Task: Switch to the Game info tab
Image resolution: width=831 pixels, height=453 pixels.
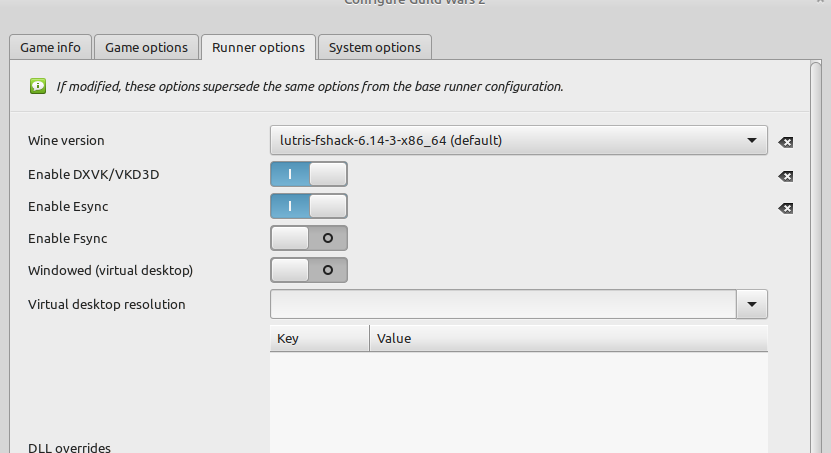Action: coord(50,47)
